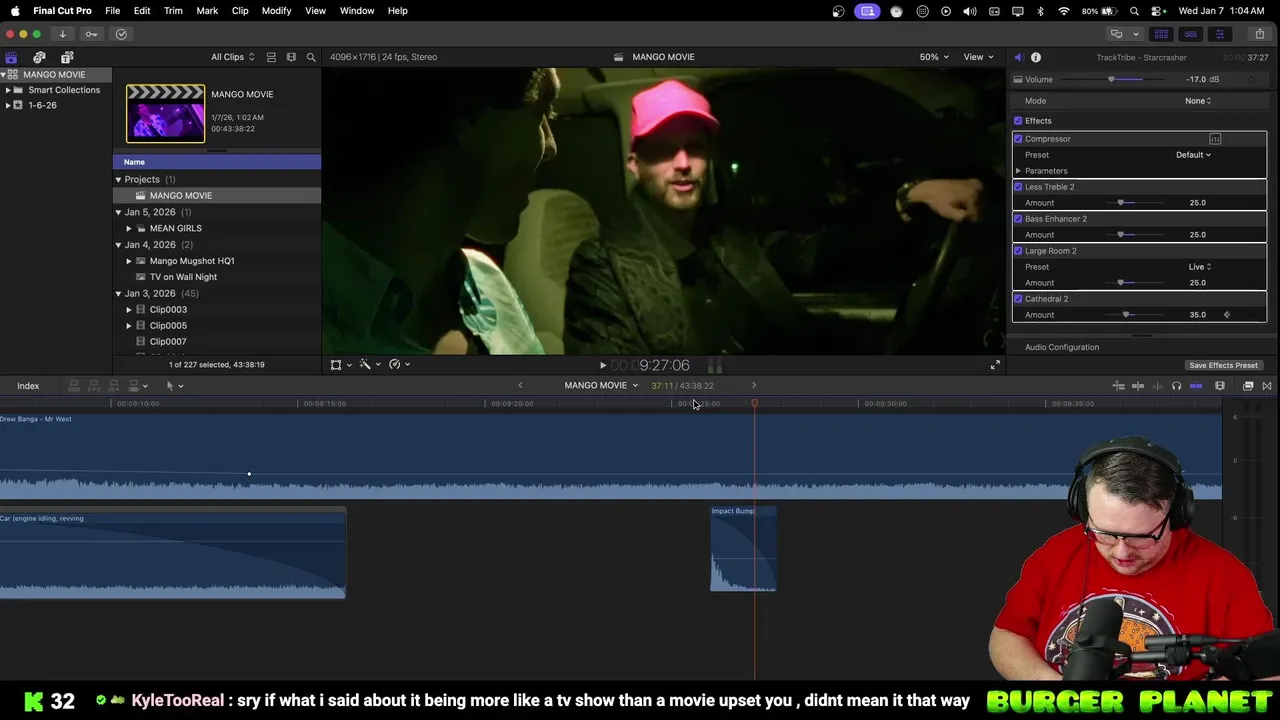Open the Window menu

point(357,11)
